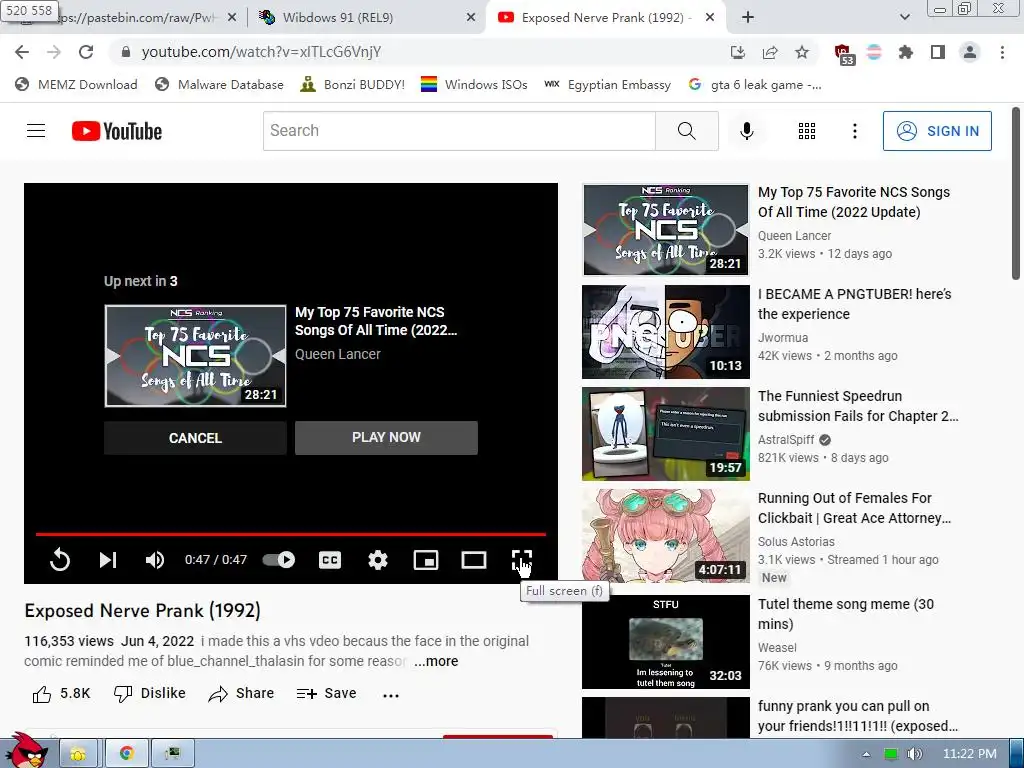Click the page vertical scrollbar
Viewport: 1024px width, 768px height.
point(1016,193)
